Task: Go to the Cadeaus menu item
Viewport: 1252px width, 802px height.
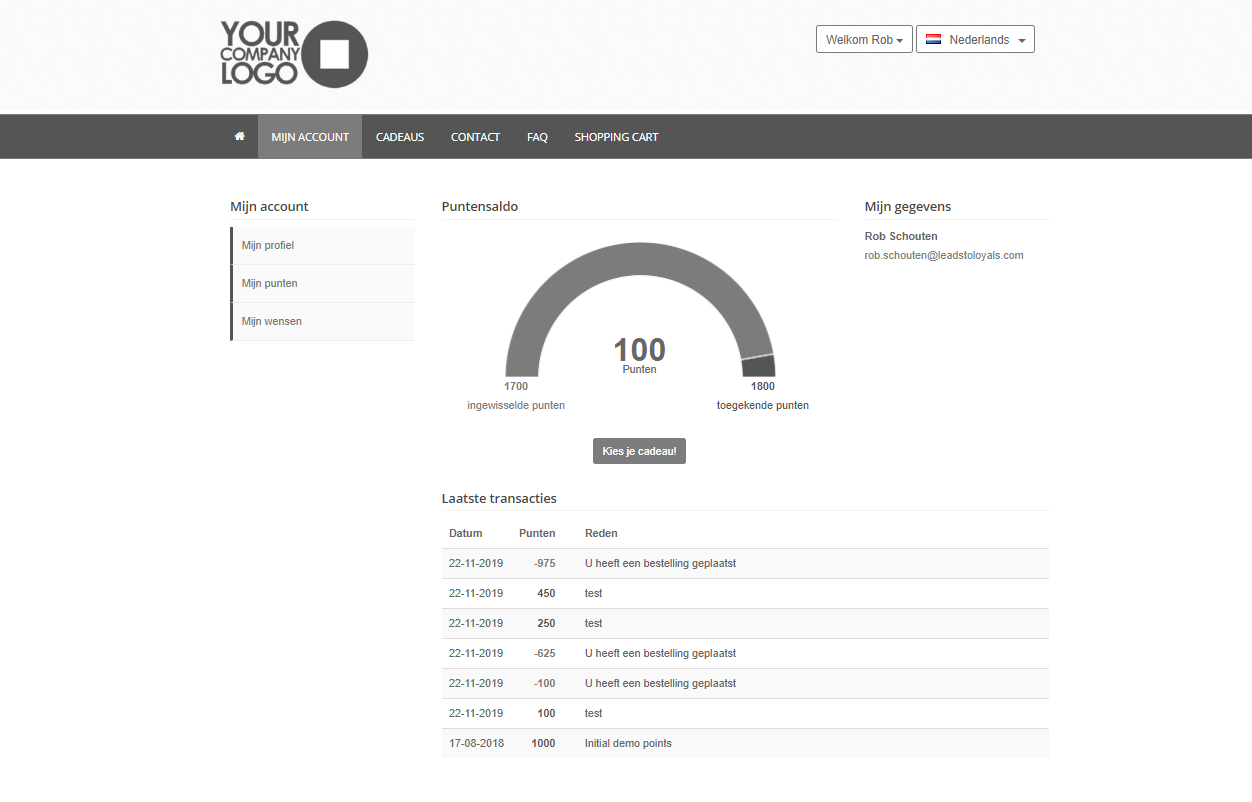Action: tap(400, 137)
